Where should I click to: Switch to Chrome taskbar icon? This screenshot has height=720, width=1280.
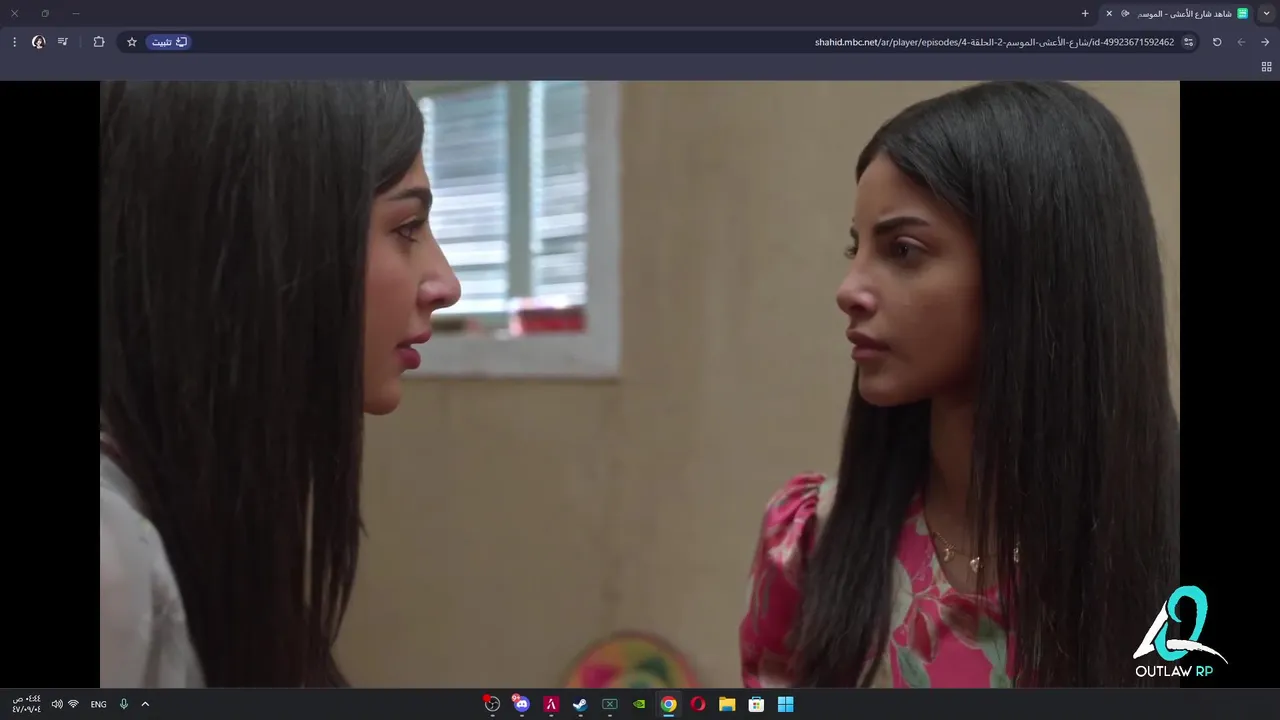669,704
